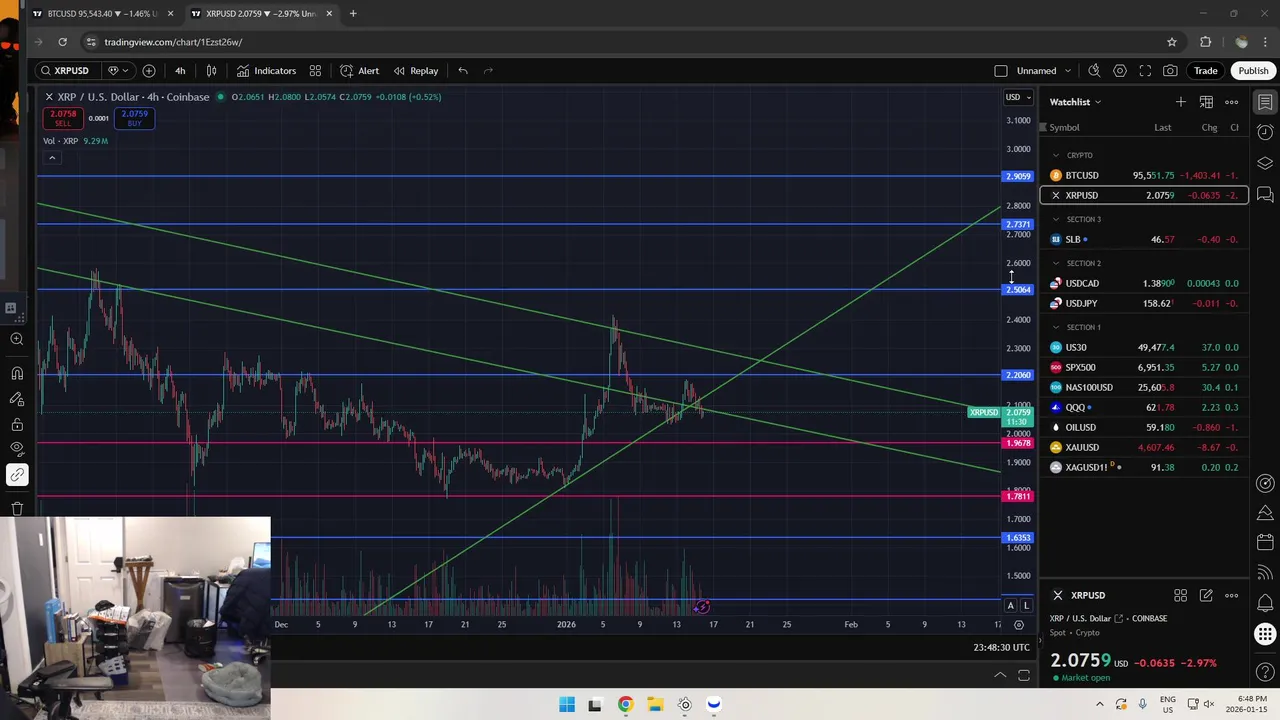Screen dimensions: 1280x720
Task: Collapse SECTION 2 in the watchlist
Action: pos(1055,263)
